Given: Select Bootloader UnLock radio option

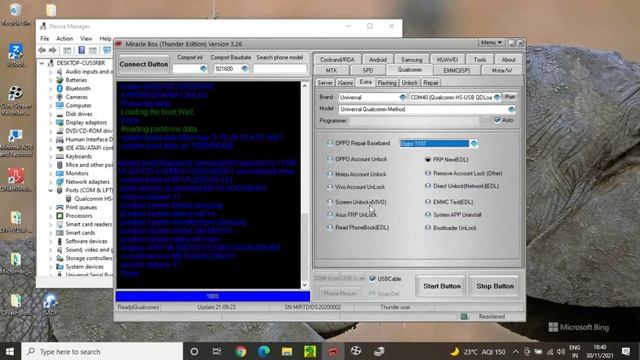Looking at the screenshot, I should (x=428, y=228).
